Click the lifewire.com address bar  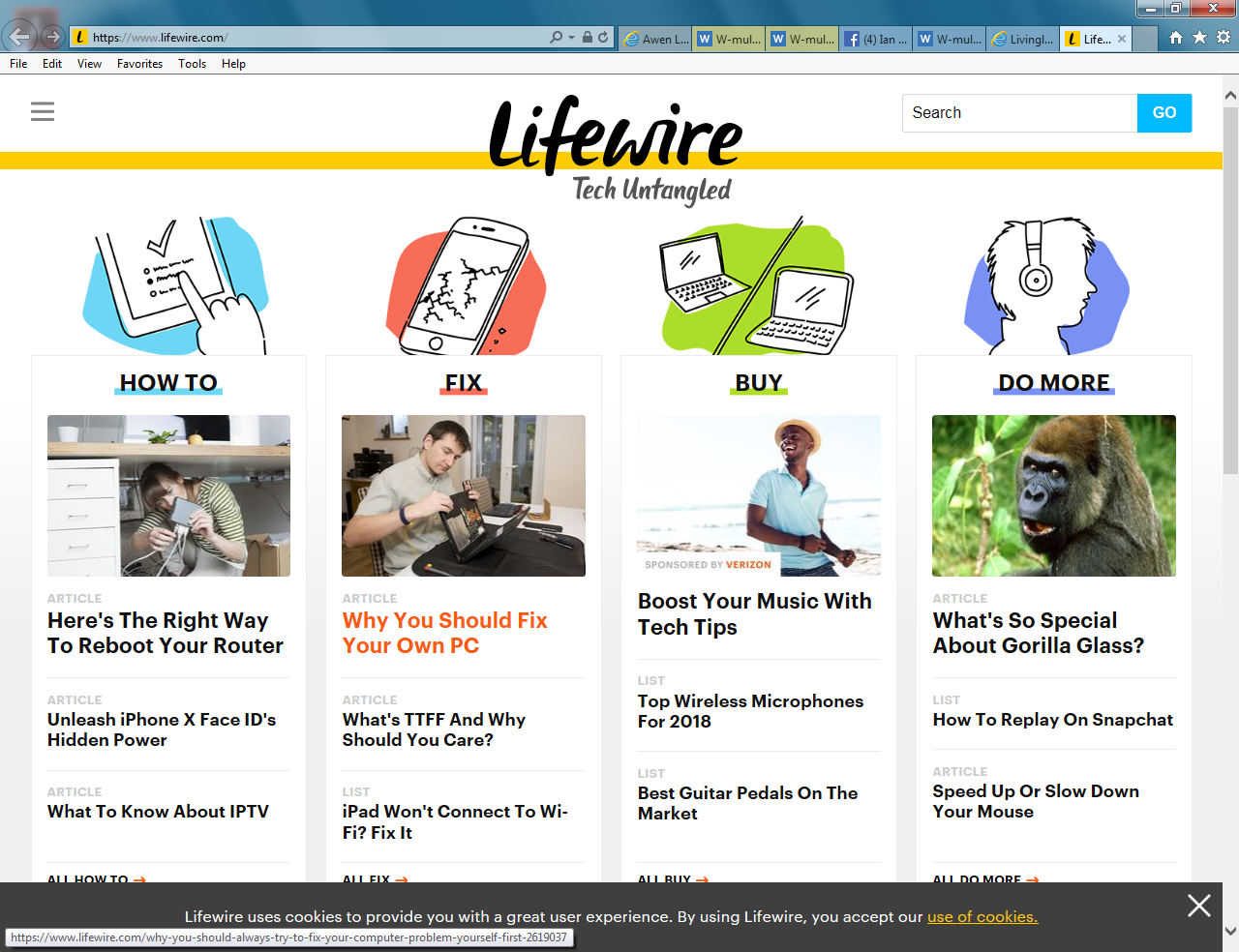pos(310,38)
